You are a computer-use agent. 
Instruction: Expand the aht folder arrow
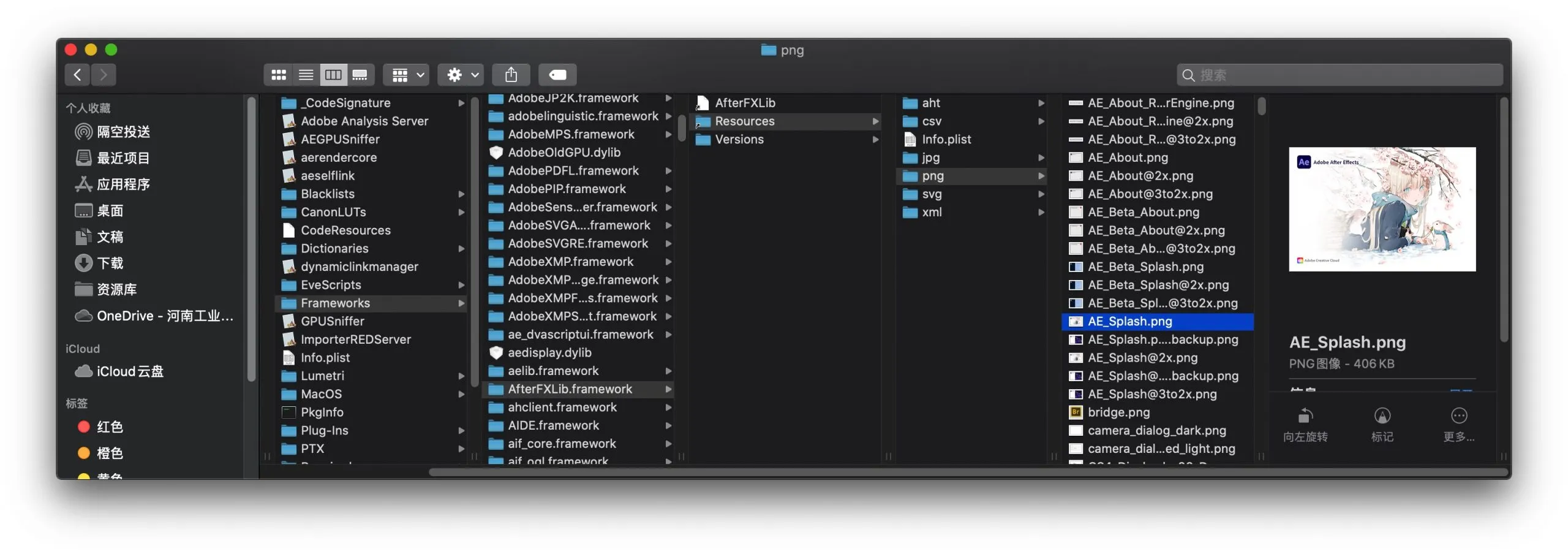[1041, 103]
